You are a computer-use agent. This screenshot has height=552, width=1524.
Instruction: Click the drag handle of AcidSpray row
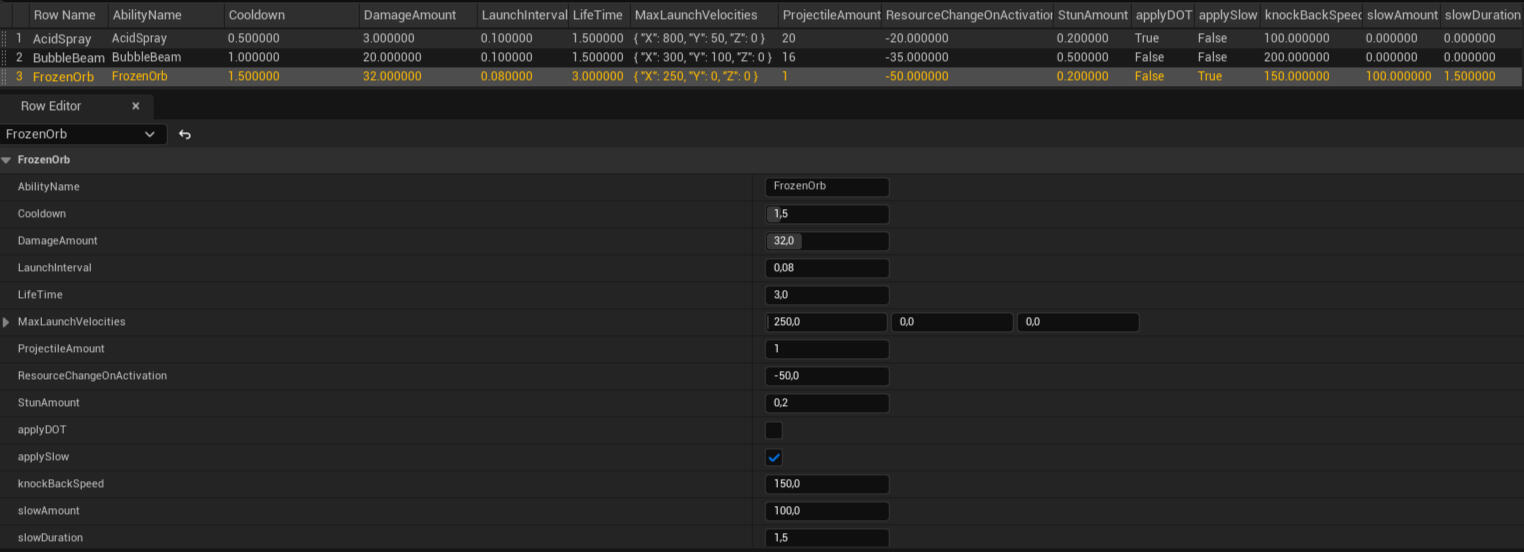pyautogui.click(x=5, y=38)
